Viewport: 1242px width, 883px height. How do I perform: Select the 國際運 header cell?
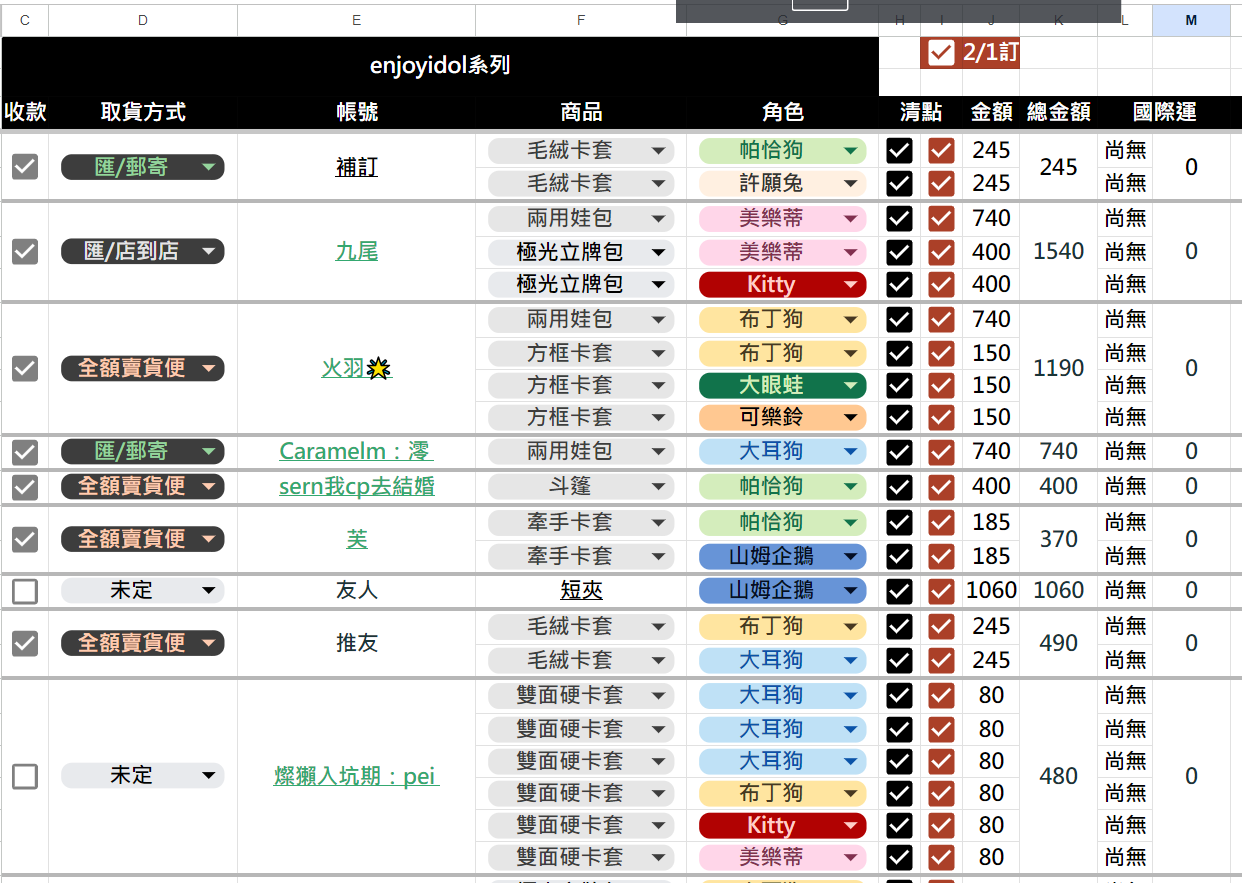coord(1165,112)
